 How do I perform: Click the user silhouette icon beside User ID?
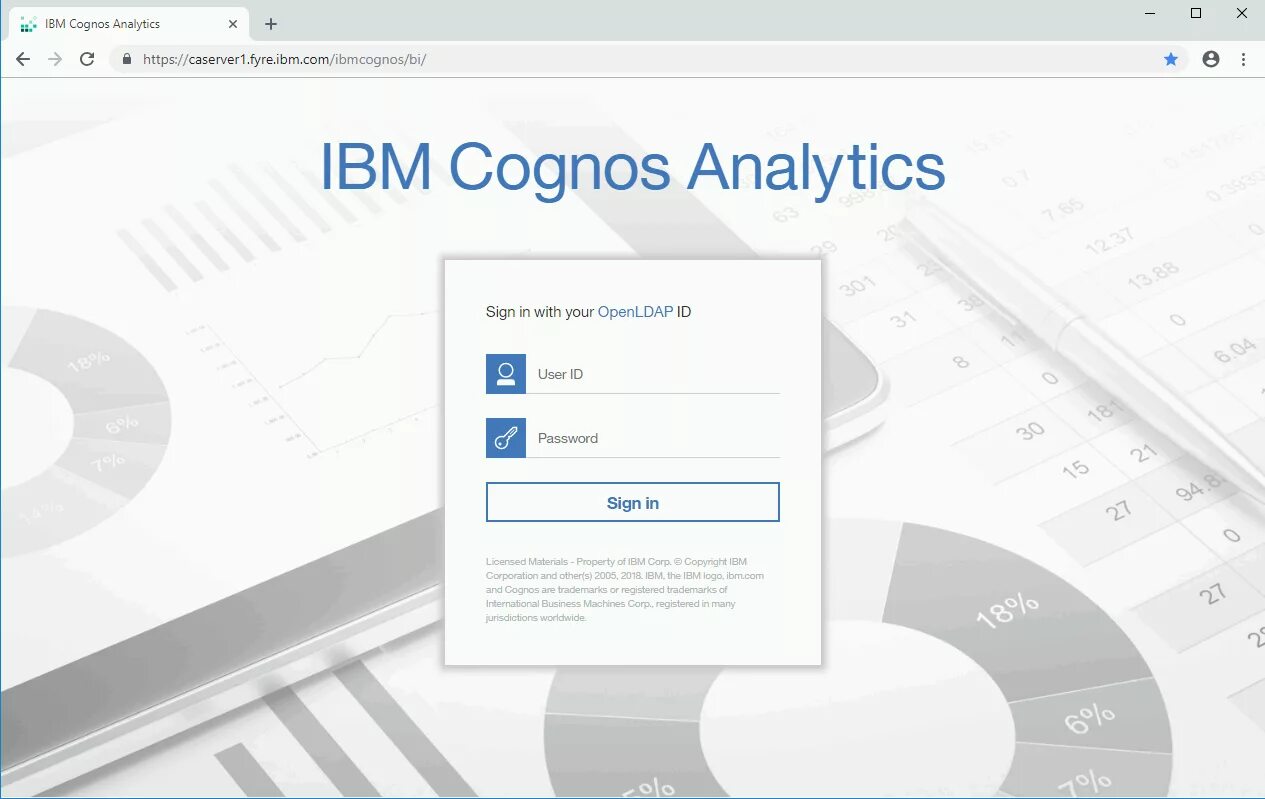[506, 374]
